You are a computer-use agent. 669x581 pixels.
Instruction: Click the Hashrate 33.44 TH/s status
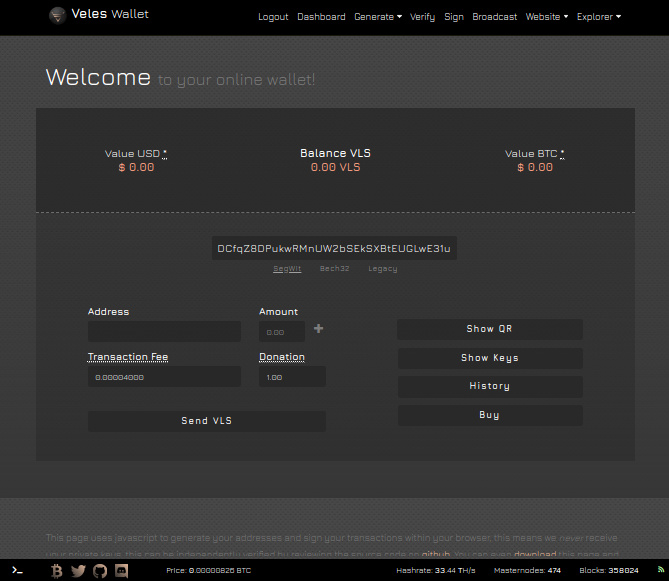[436, 570]
